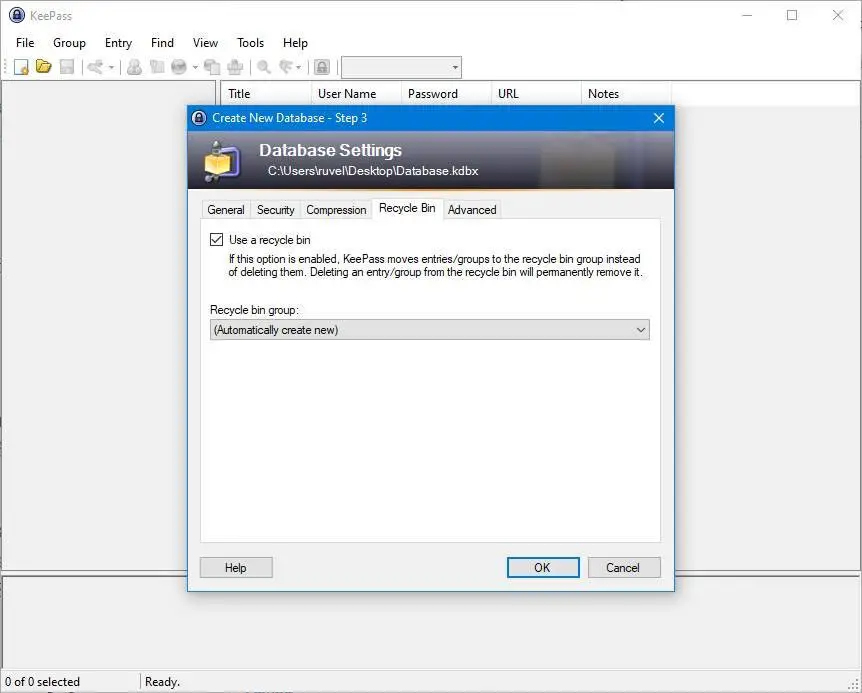Image resolution: width=862 pixels, height=693 pixels.
Task: Click the dialog's lock icon beside the title
Action: pos(199,118)
